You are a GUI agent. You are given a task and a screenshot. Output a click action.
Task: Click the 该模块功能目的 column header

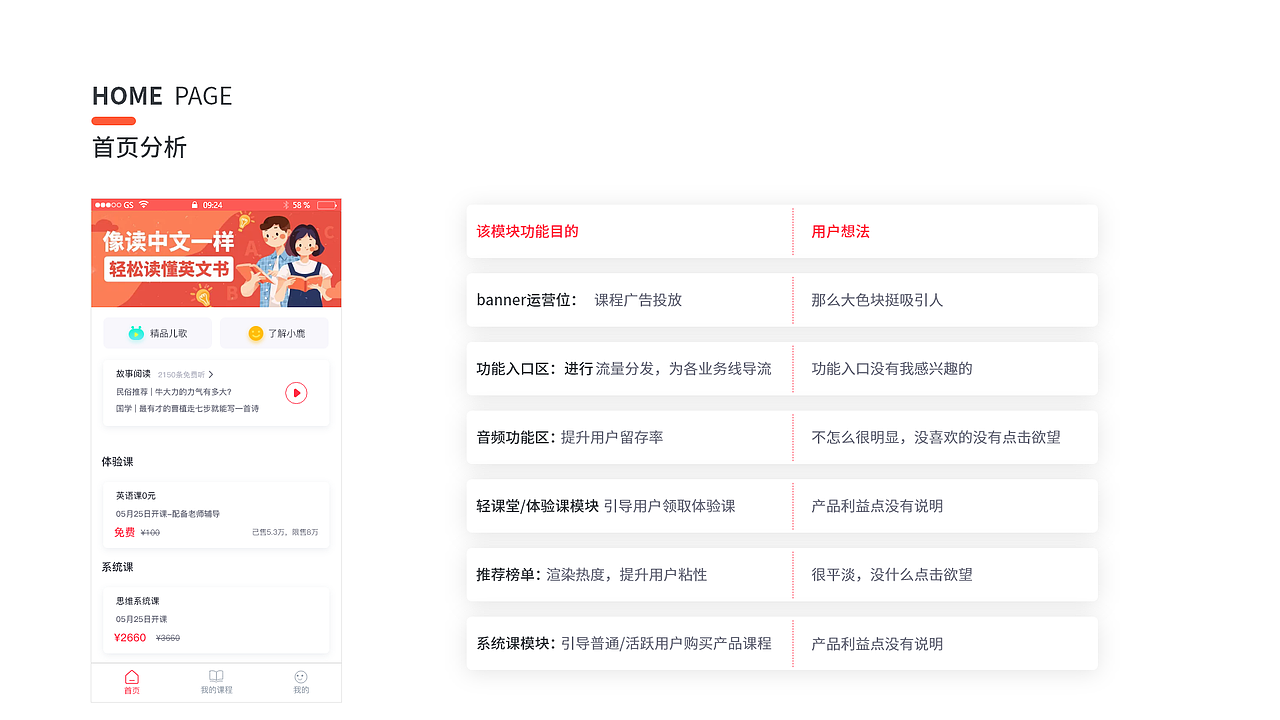pyautogui.click(x=528, y=231)
